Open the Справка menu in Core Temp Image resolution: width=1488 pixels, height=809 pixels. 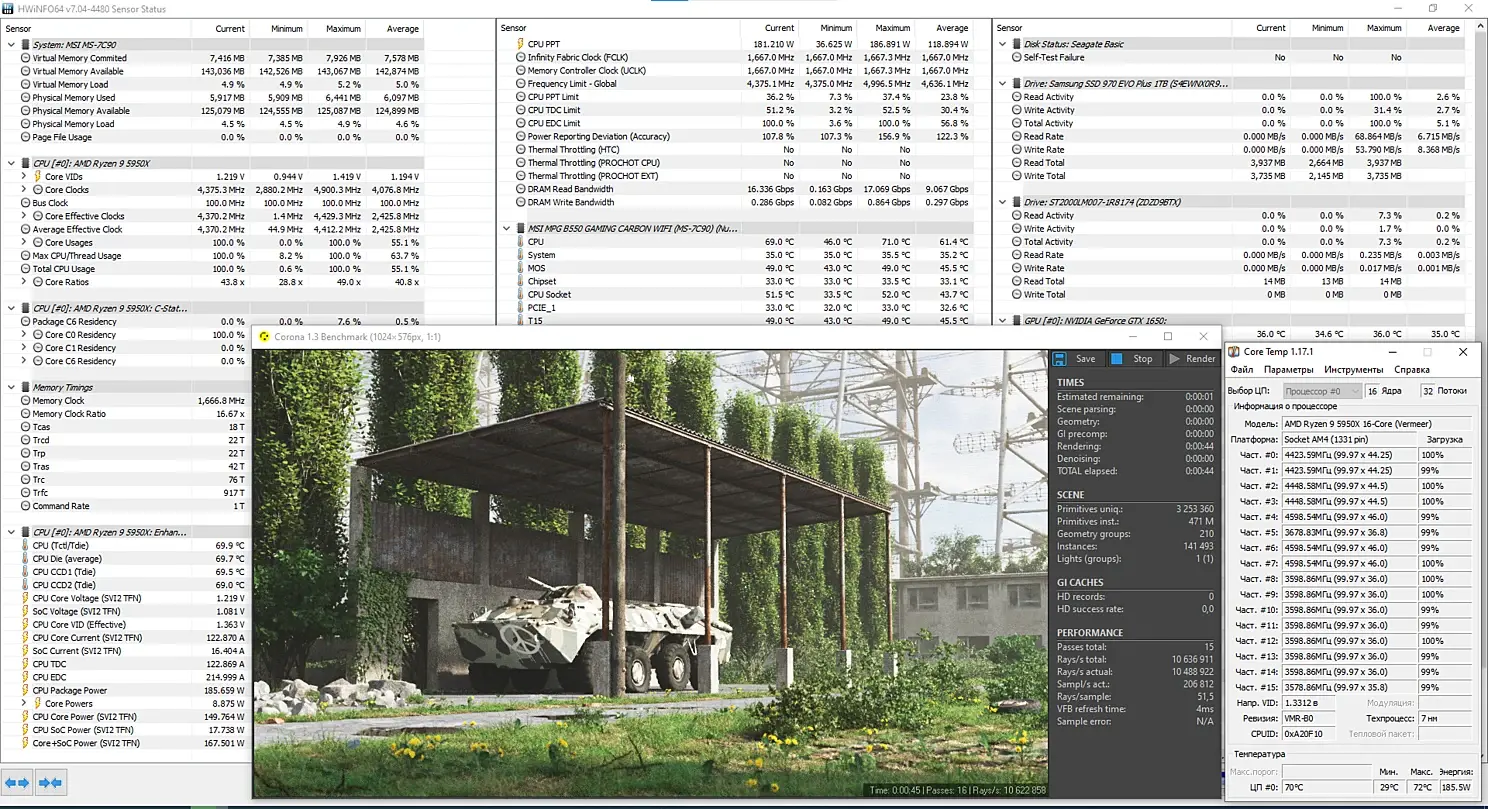tap(1411, 370)
